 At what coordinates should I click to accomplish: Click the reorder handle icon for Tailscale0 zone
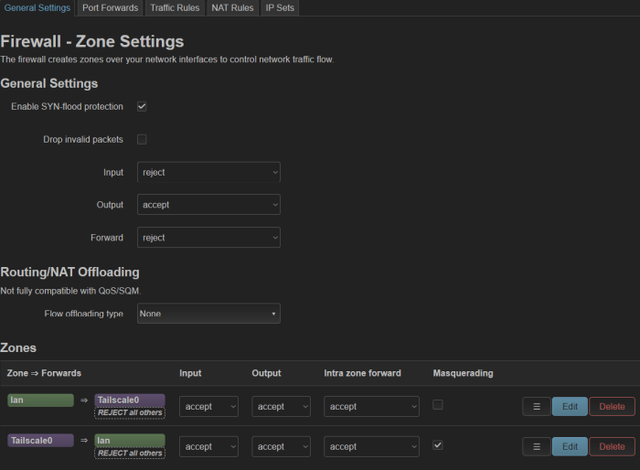tap(536, 447)
